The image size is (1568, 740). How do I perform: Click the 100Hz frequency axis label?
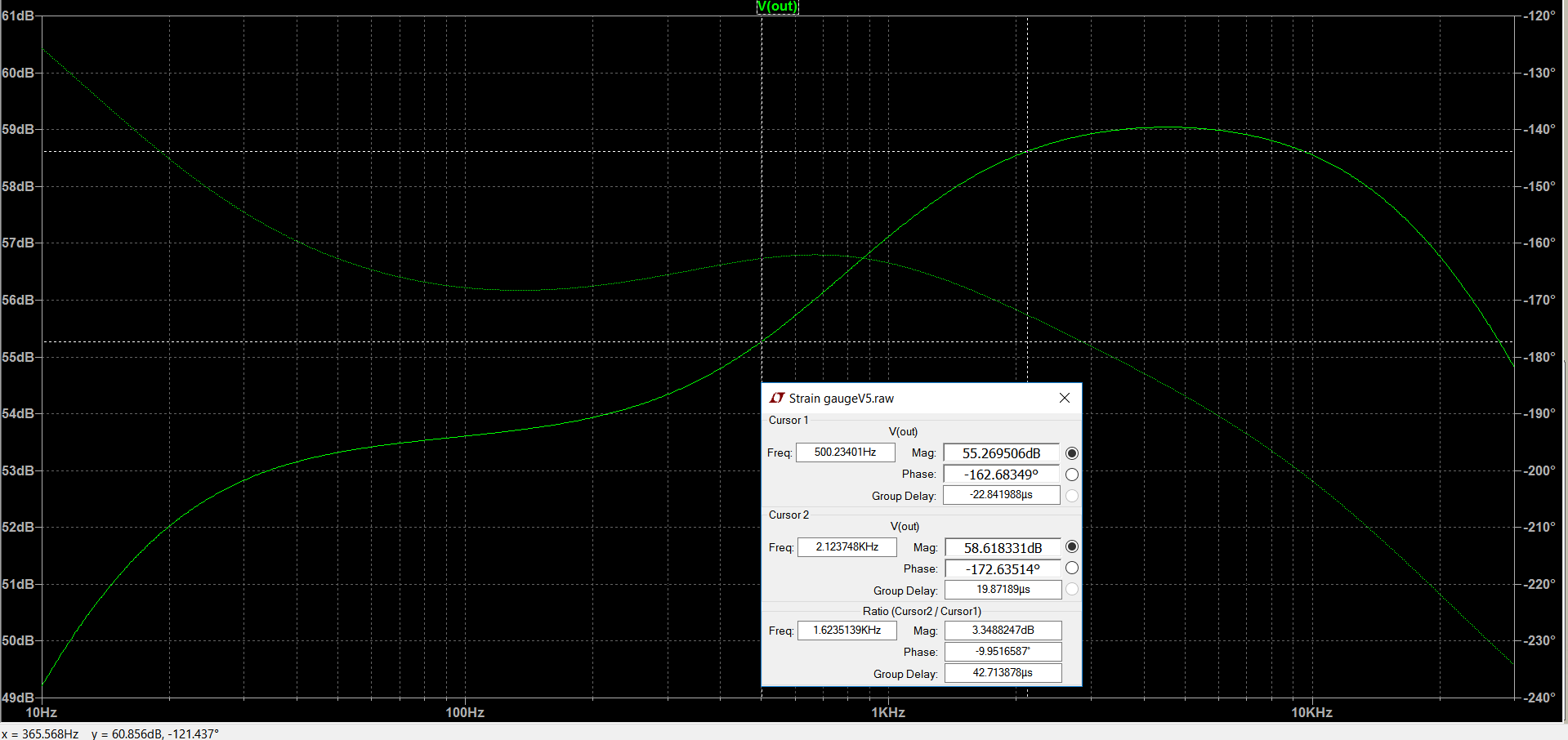coord(465,712)
